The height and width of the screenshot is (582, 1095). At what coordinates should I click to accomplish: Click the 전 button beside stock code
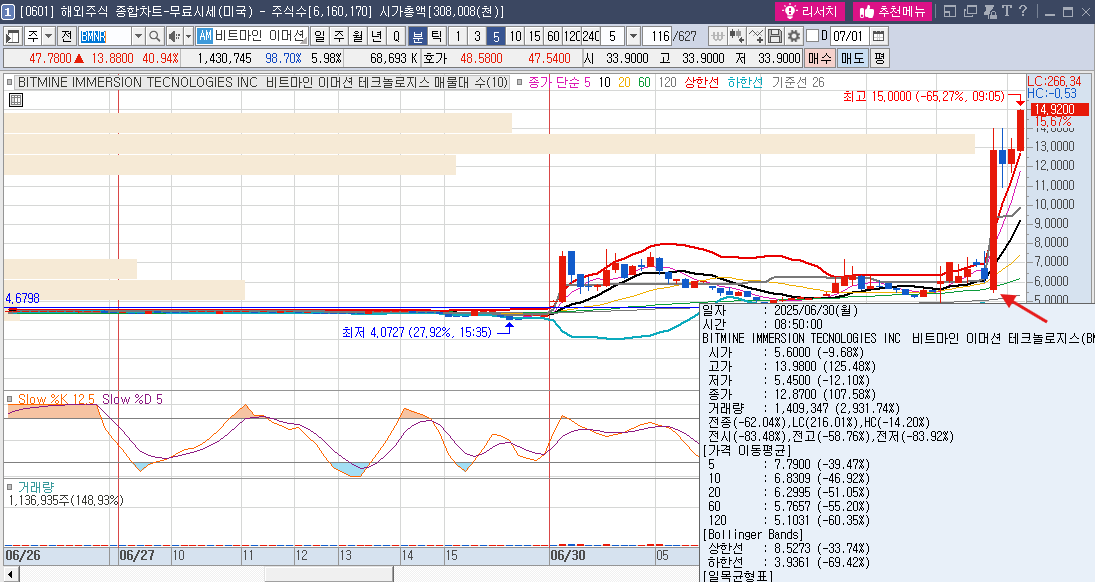point(66,36)
